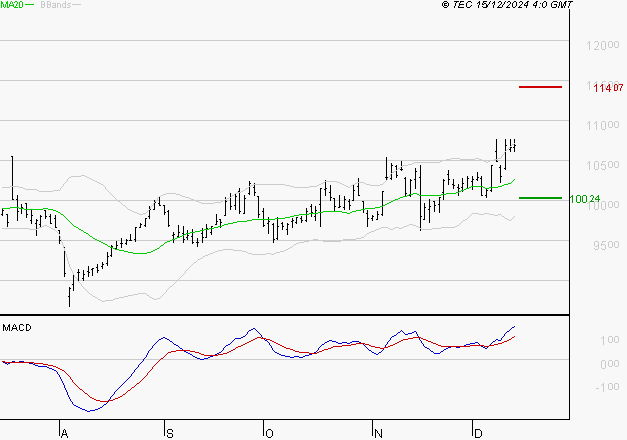Click the 10500 price axis label
627x440 pixels.
click(x=603, y=165)
